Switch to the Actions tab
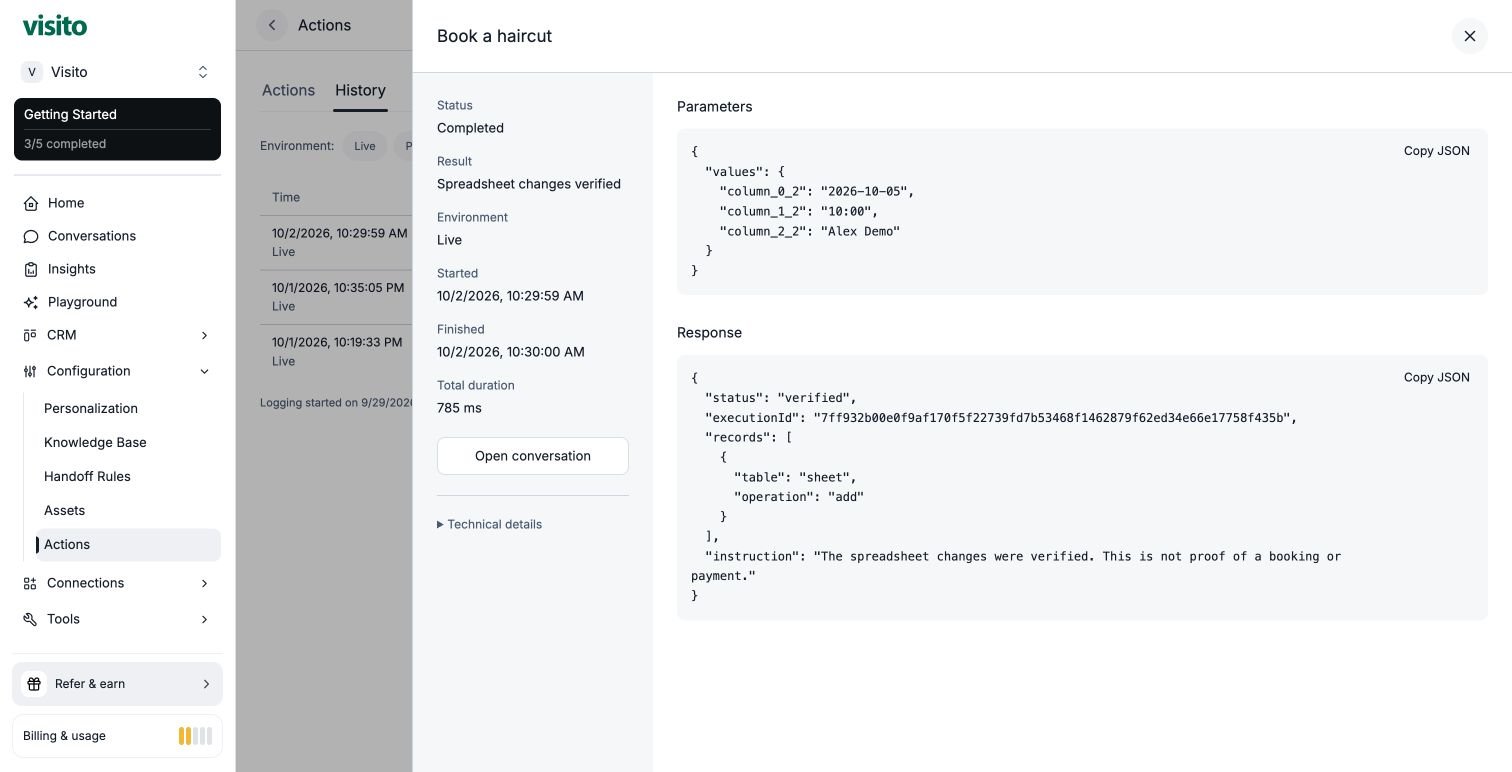Viewport: 1512px width, 772px height. [288, 90]
